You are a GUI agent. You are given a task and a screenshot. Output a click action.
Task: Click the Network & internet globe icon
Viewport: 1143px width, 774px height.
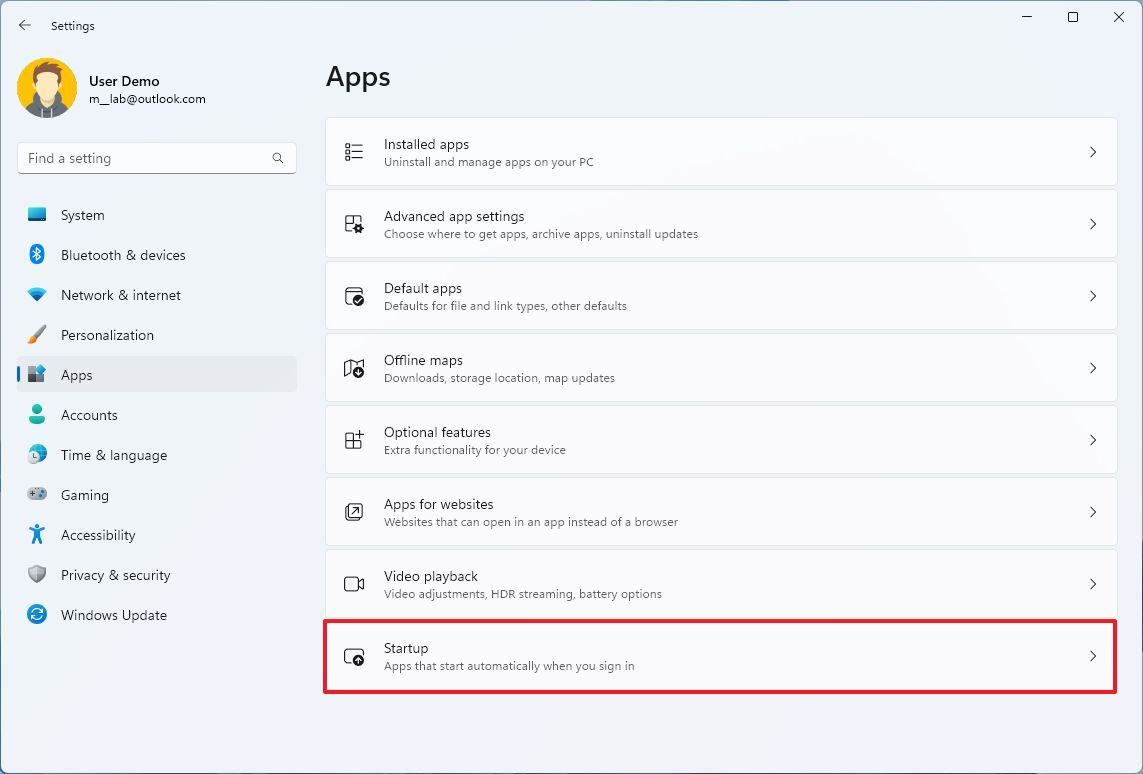click(x=37, y=295)
